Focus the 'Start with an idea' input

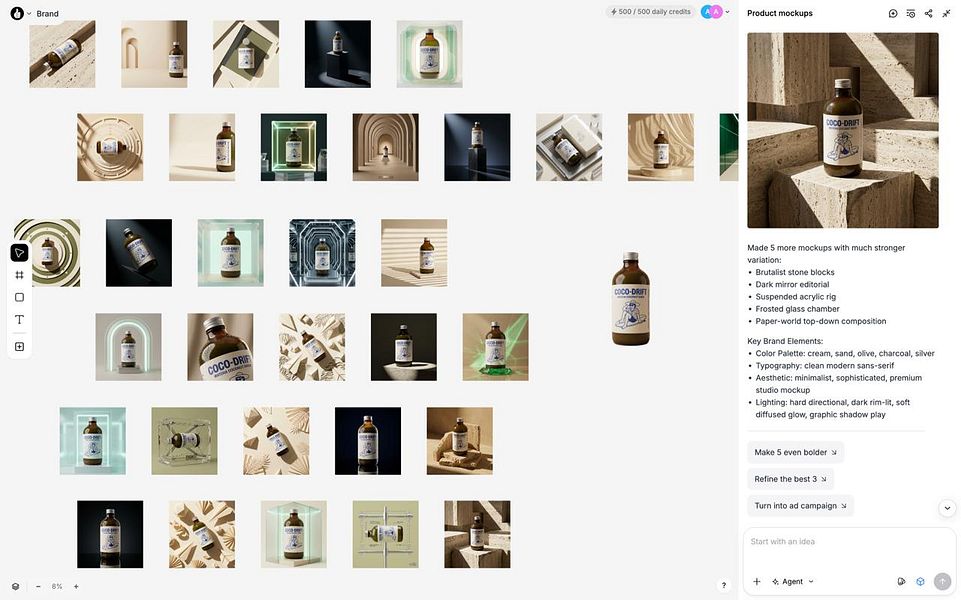point(849,542)
